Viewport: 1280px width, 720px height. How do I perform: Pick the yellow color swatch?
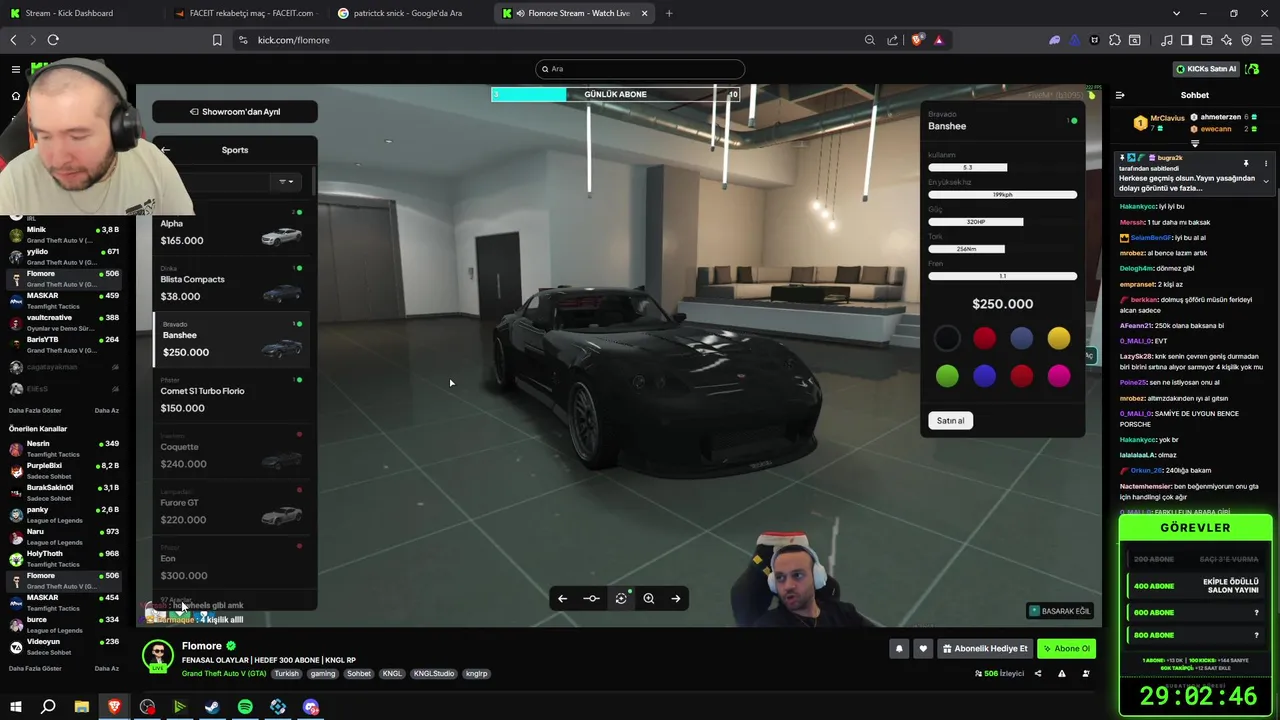(1059, 339)
